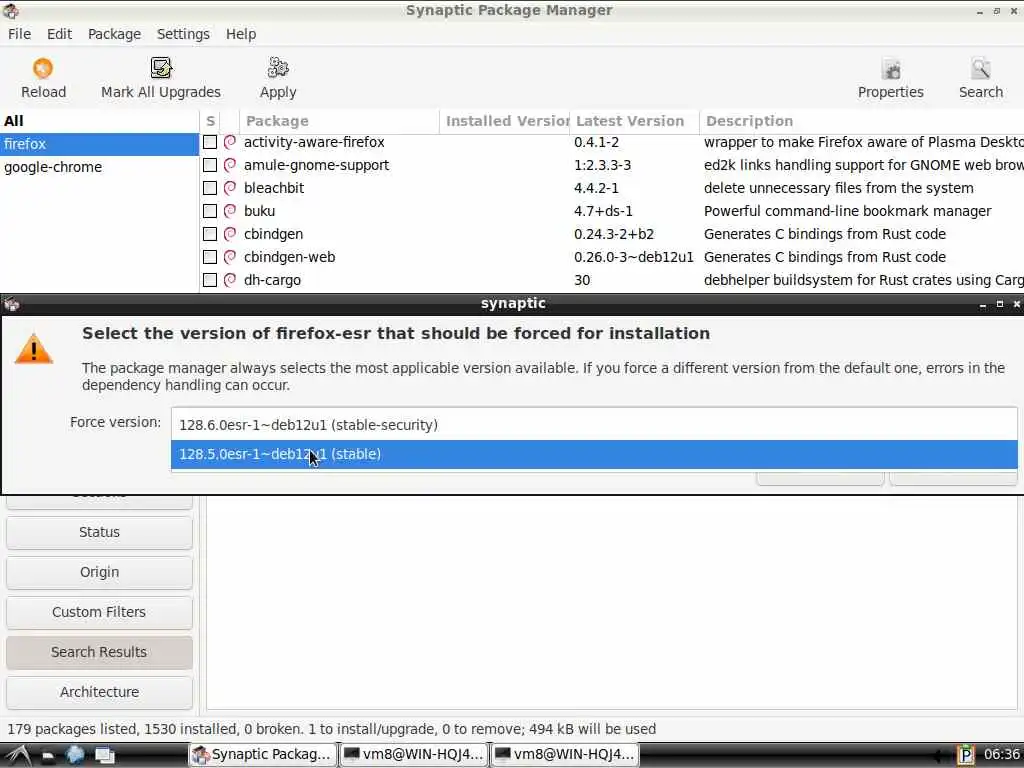Click the Debian swirl icon for cbindgen
Viewport: 1024px width, 768px height.
tap(230, 234)
